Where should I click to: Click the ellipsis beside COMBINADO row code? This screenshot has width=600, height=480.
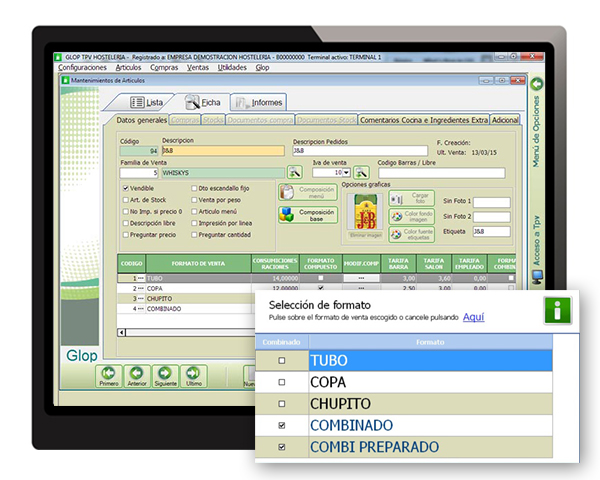[x=141, y=309]
